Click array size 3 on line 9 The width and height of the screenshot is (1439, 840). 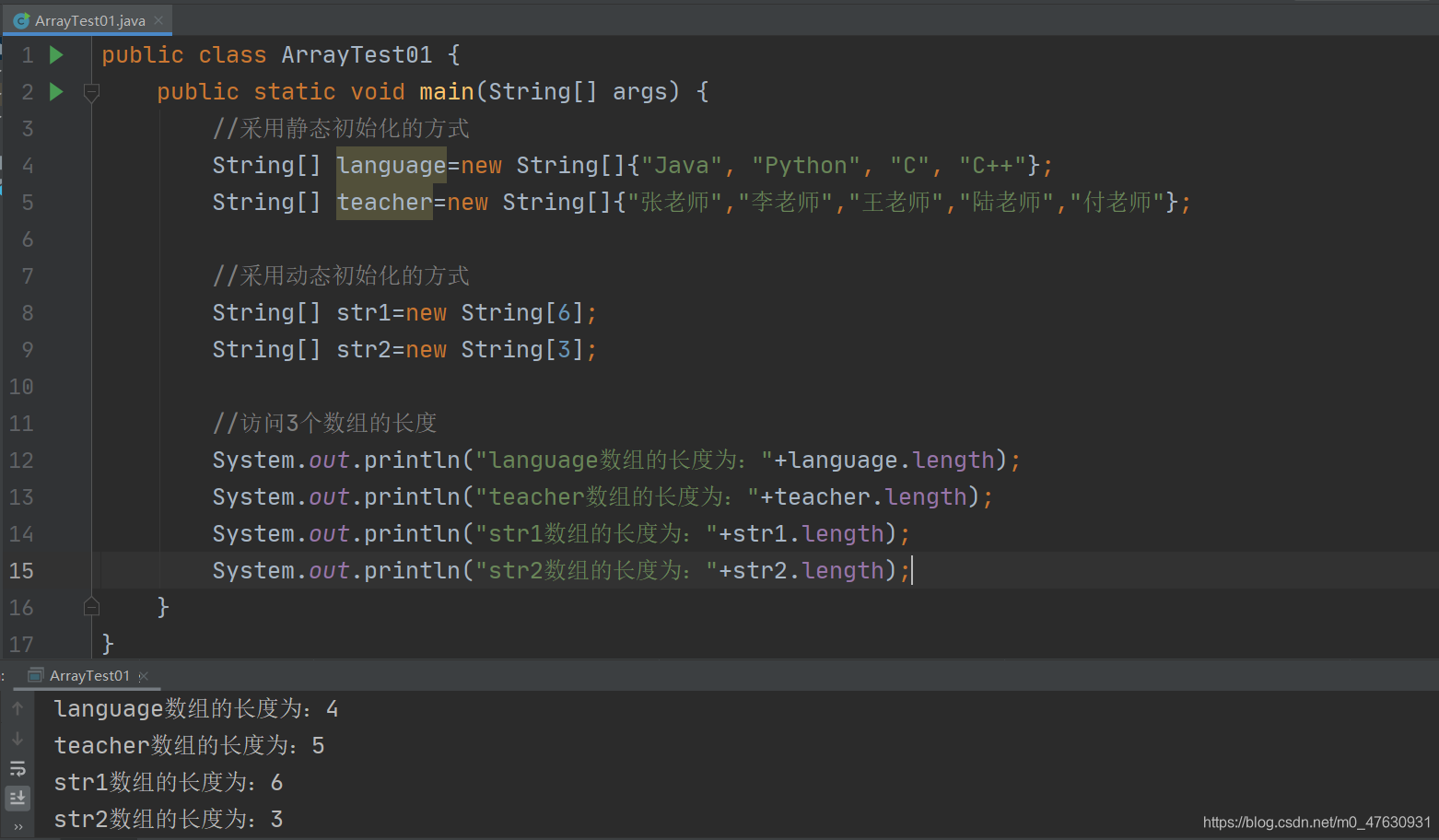[x=565, y=350]
